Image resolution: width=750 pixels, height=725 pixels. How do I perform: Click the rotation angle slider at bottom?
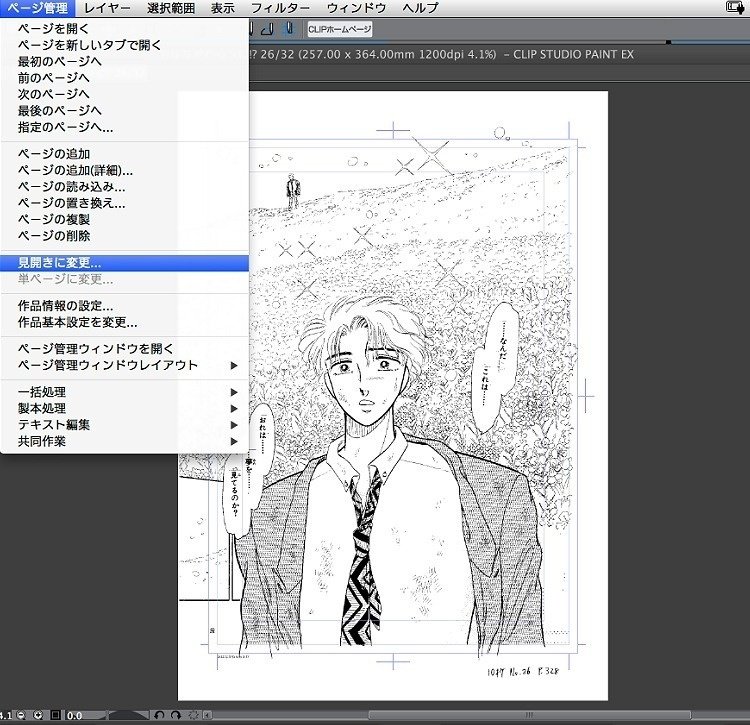(129, 715)
